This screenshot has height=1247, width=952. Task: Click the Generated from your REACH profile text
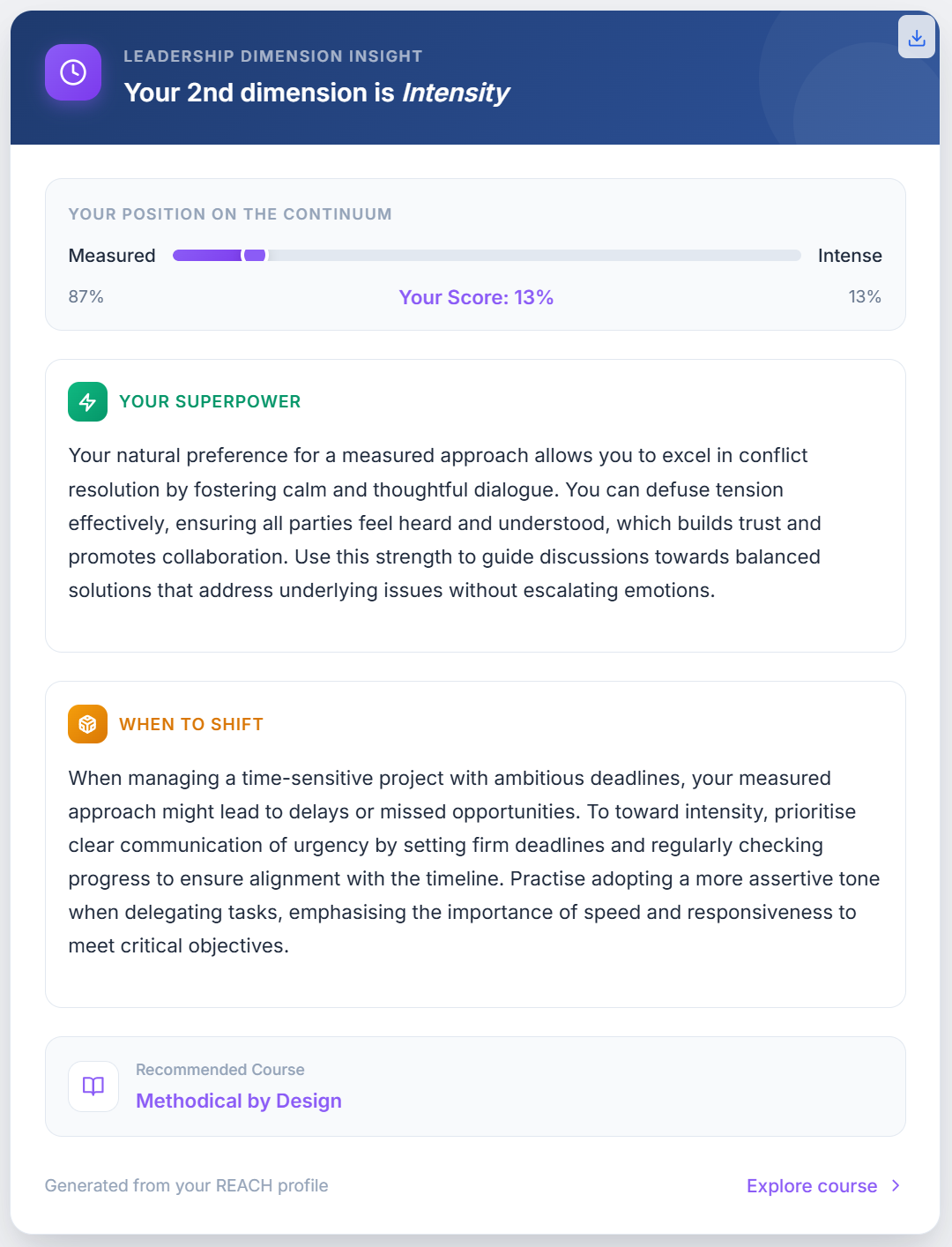pyautogui.click(x=186, y=1185)
